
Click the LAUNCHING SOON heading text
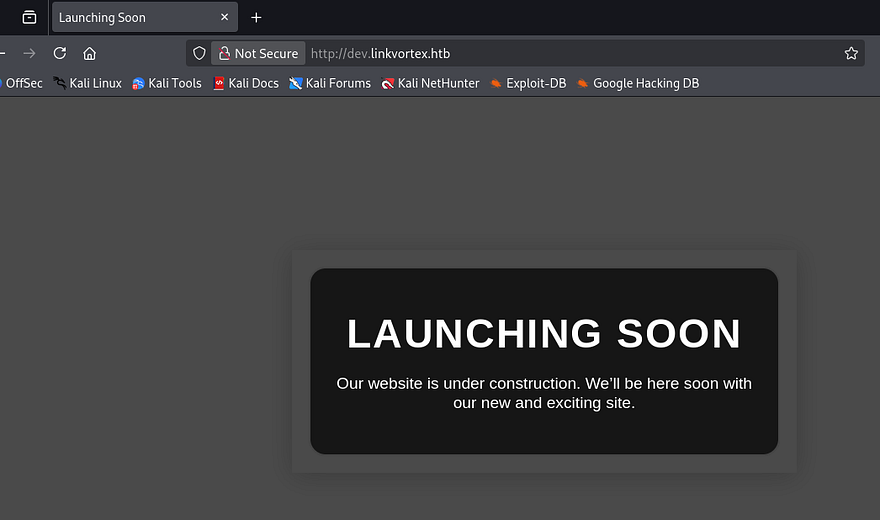(544, 334)
